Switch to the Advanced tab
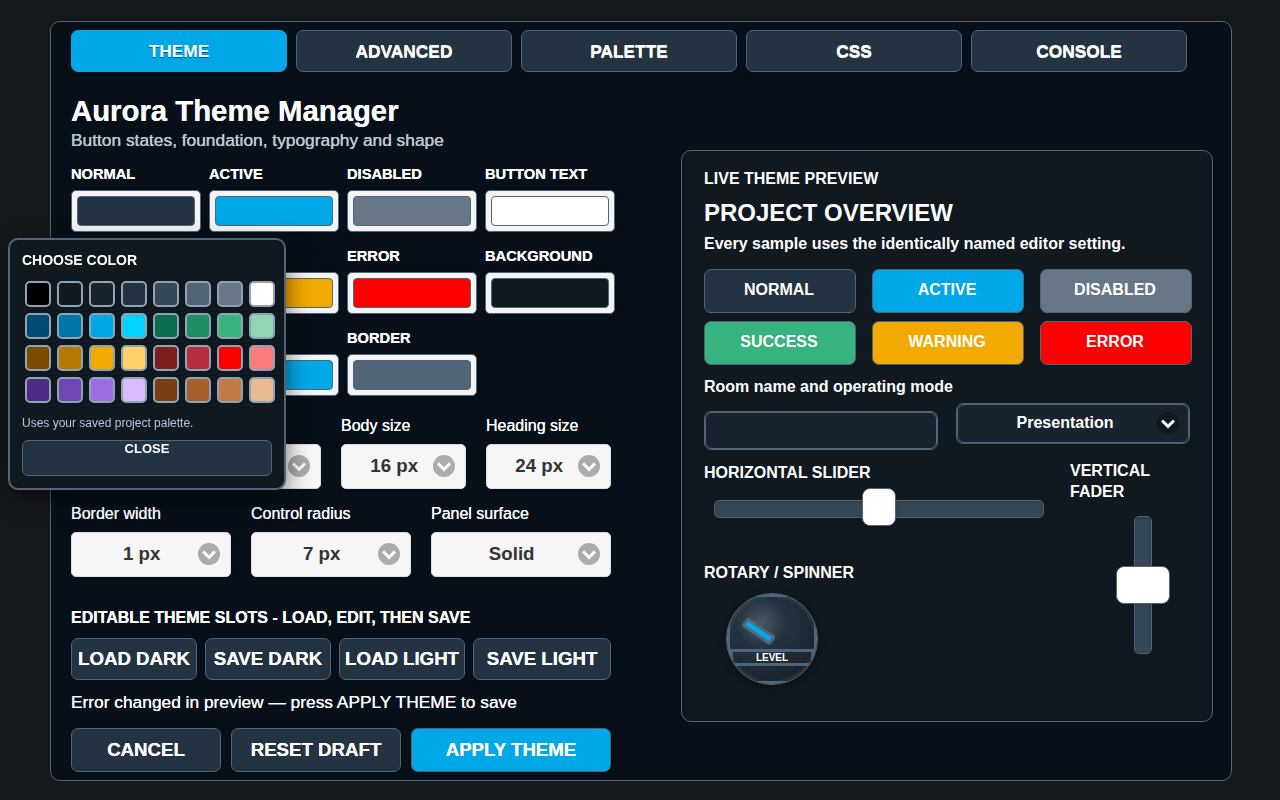Screen dimensions: 1280x800 click(x=404, y=51)
